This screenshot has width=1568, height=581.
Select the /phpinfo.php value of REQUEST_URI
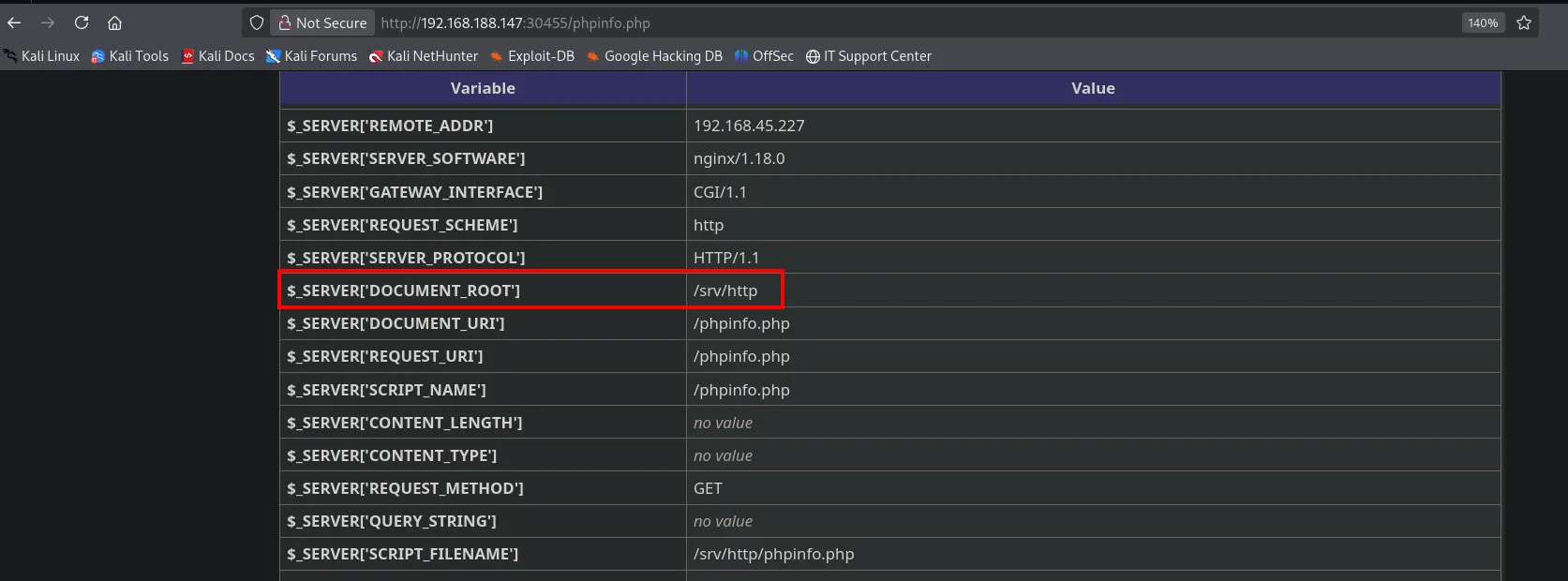click(741, 356)
